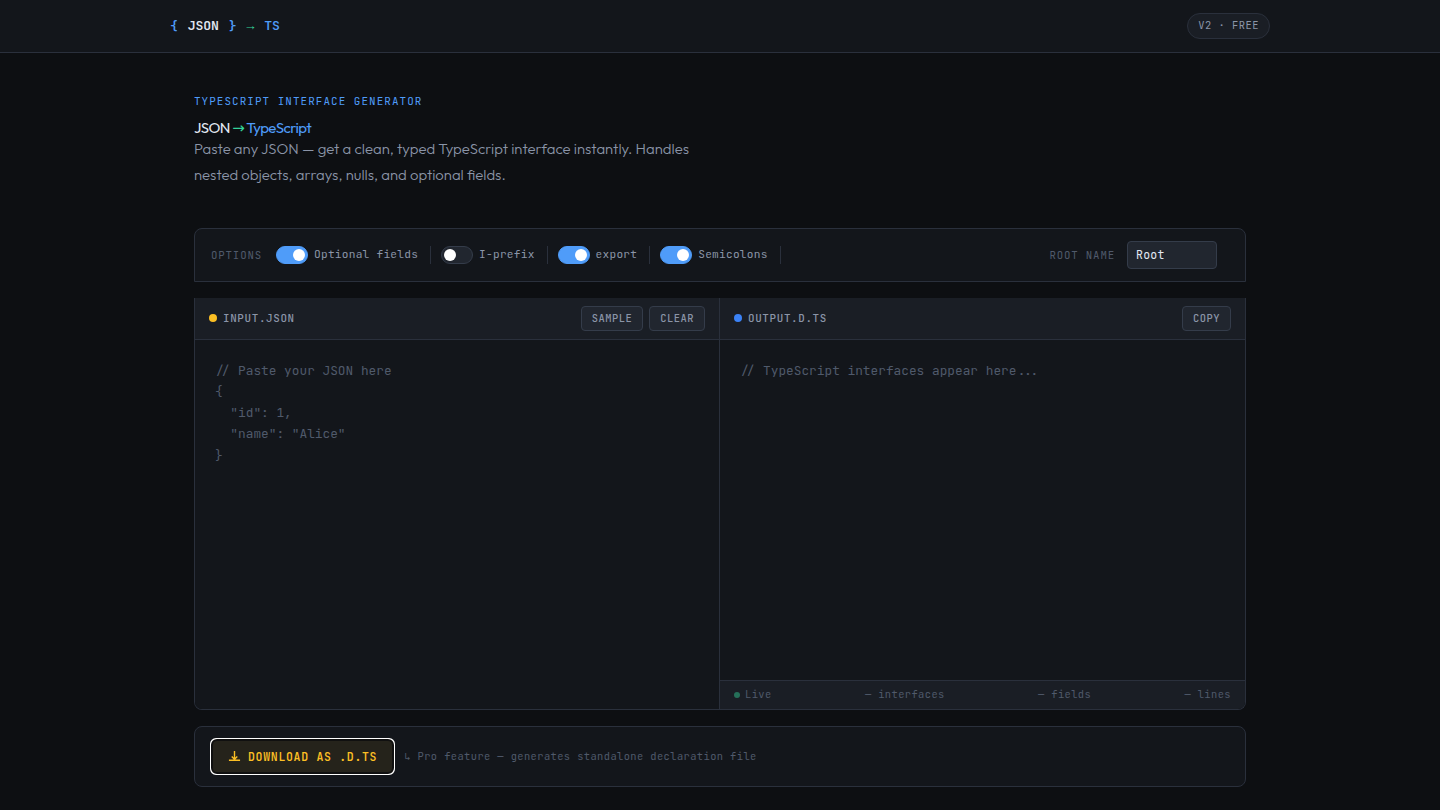Click the interfaces counter in the status bar
The width and height of the screenshot is (1440, 810).
click(903, 693)
